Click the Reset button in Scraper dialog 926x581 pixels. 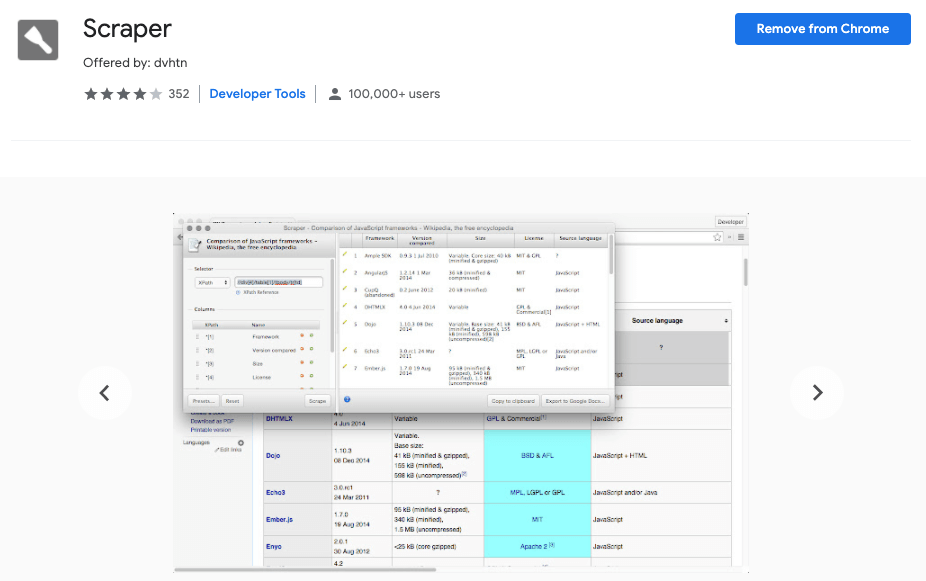[x=233, y=401]
